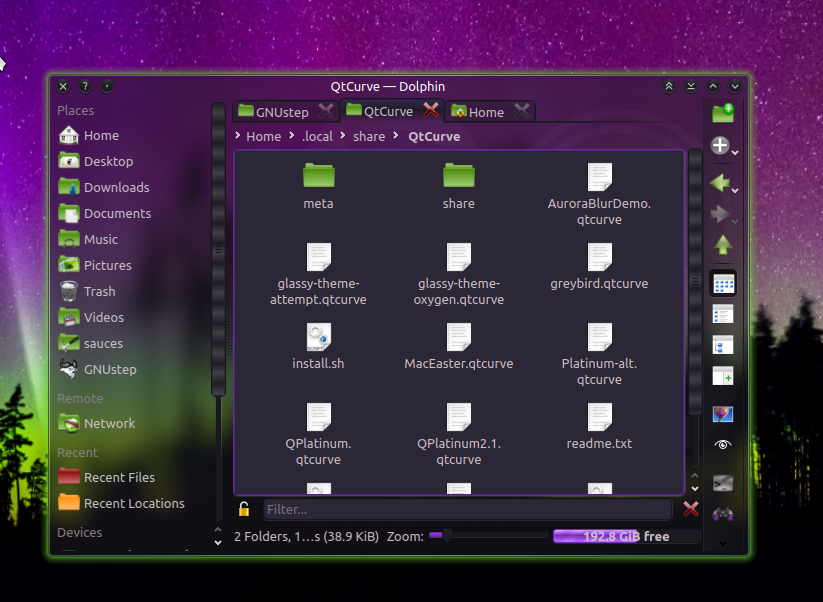Navigate to .local in the breadcrumb
Image resolution: width=823 pixels, height=602 pixels.
[x=317, y=136]
